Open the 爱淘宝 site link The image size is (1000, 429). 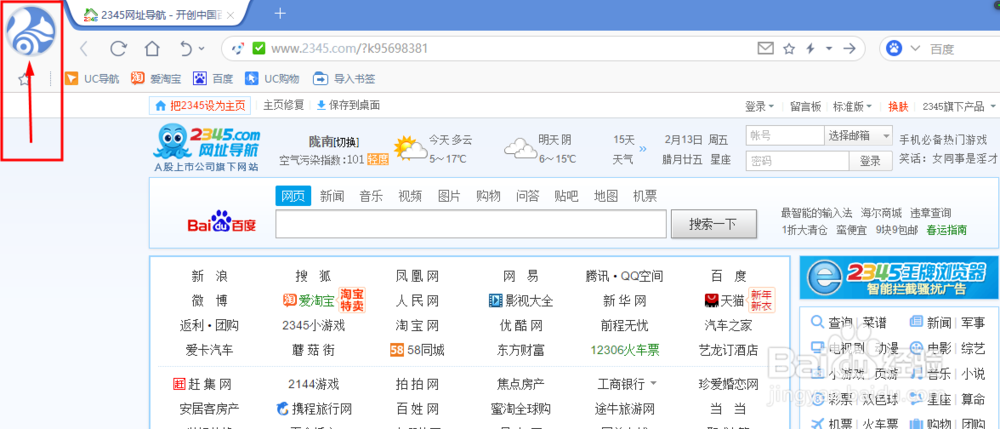309,300
